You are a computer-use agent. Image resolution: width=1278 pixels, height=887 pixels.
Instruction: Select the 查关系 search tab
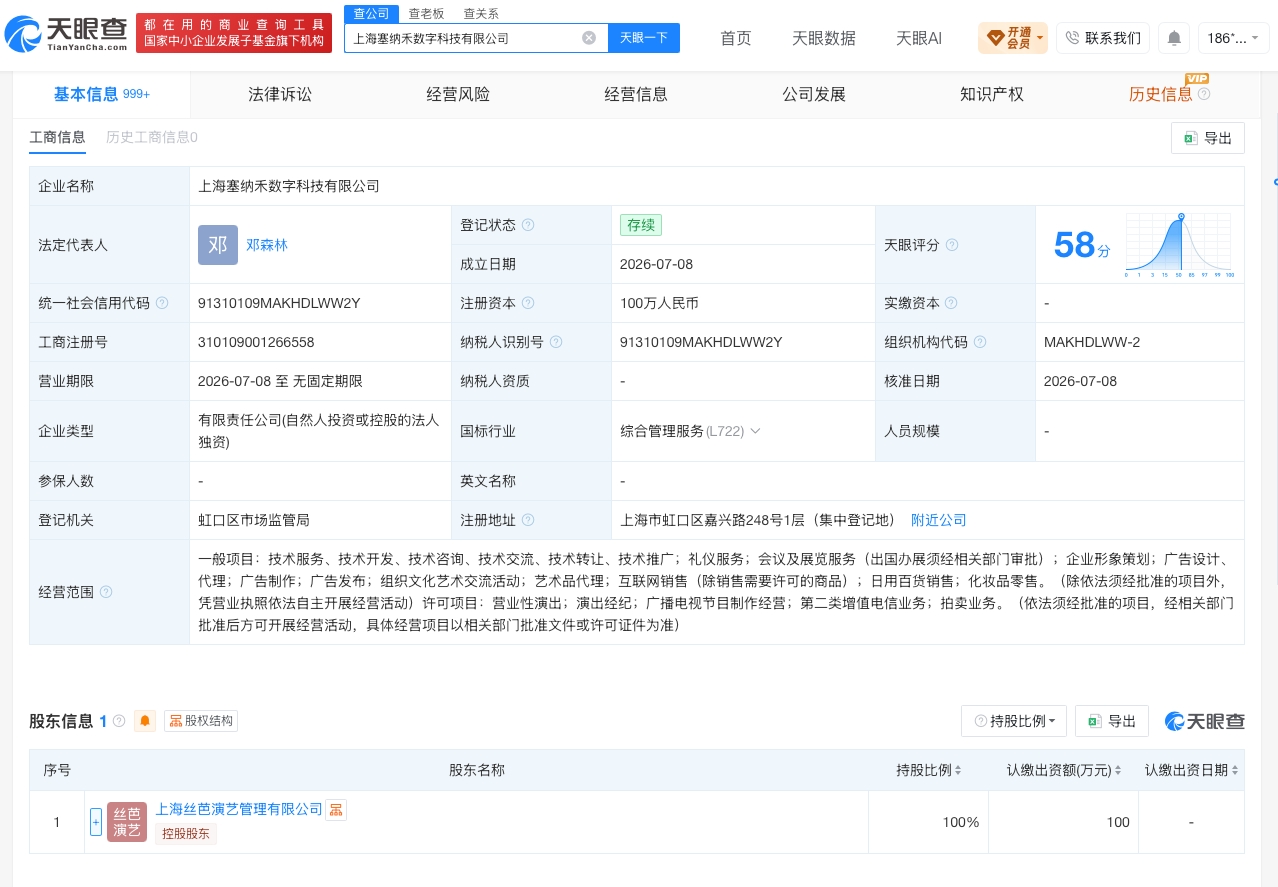pos(481,13)
